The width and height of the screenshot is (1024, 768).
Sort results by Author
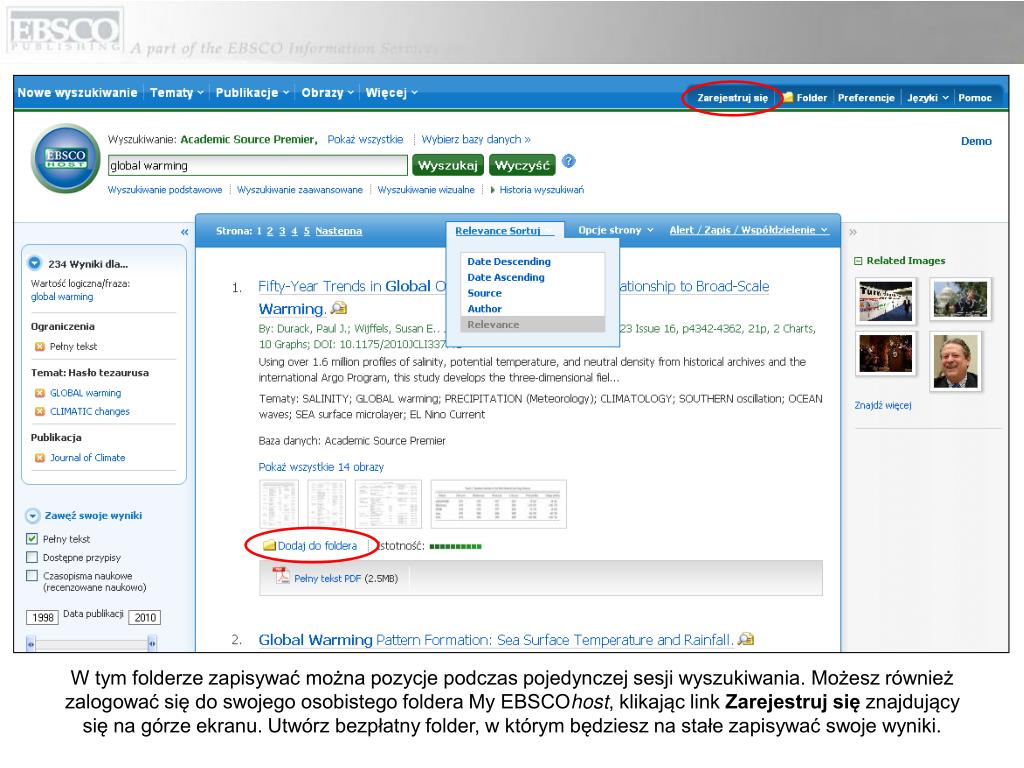(x=484, y=309)
